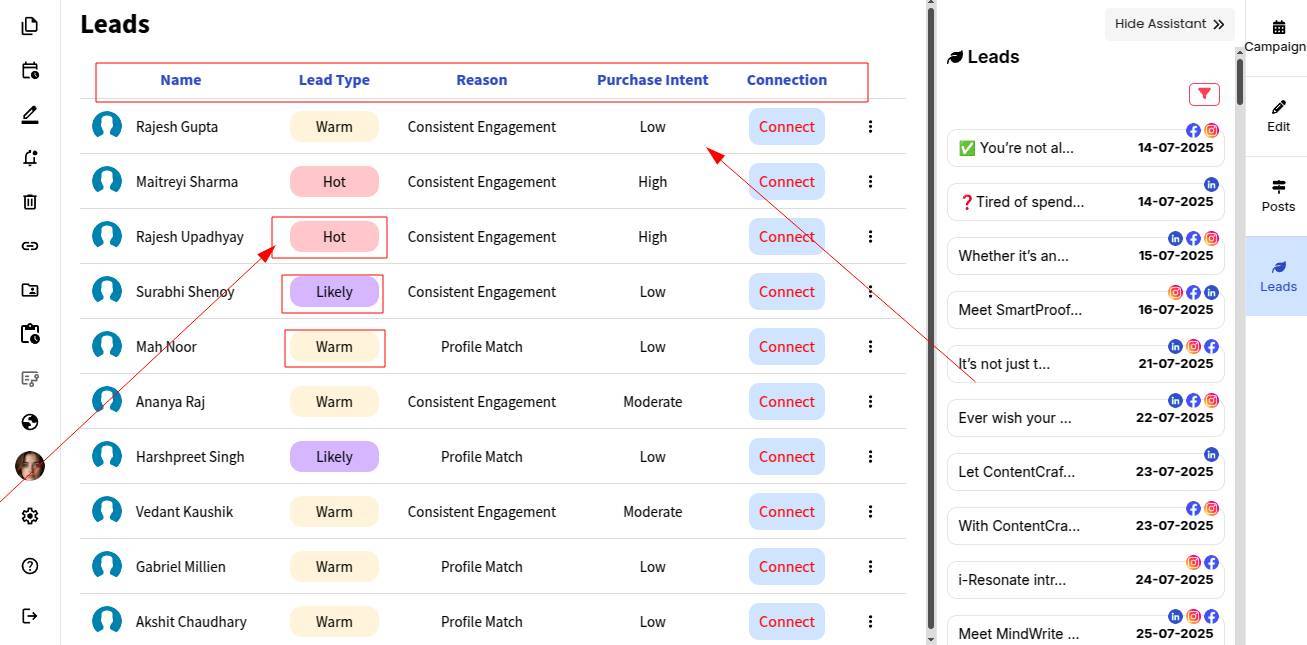The image size is (1307, 645).
Task: Open the notification bell icon
Action: [x=30, y=158]
